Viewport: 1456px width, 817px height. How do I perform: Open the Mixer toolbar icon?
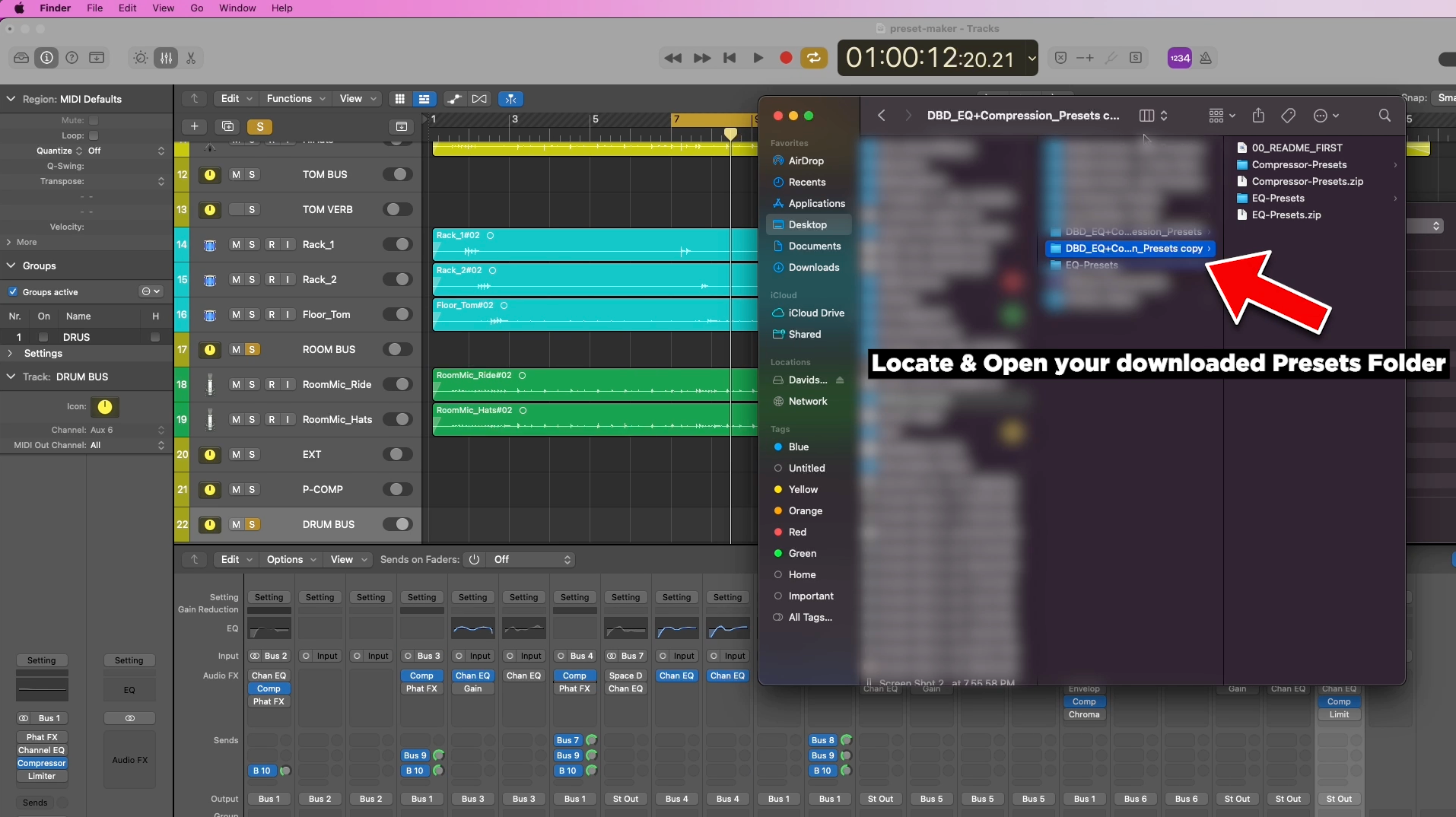(166, 58)
